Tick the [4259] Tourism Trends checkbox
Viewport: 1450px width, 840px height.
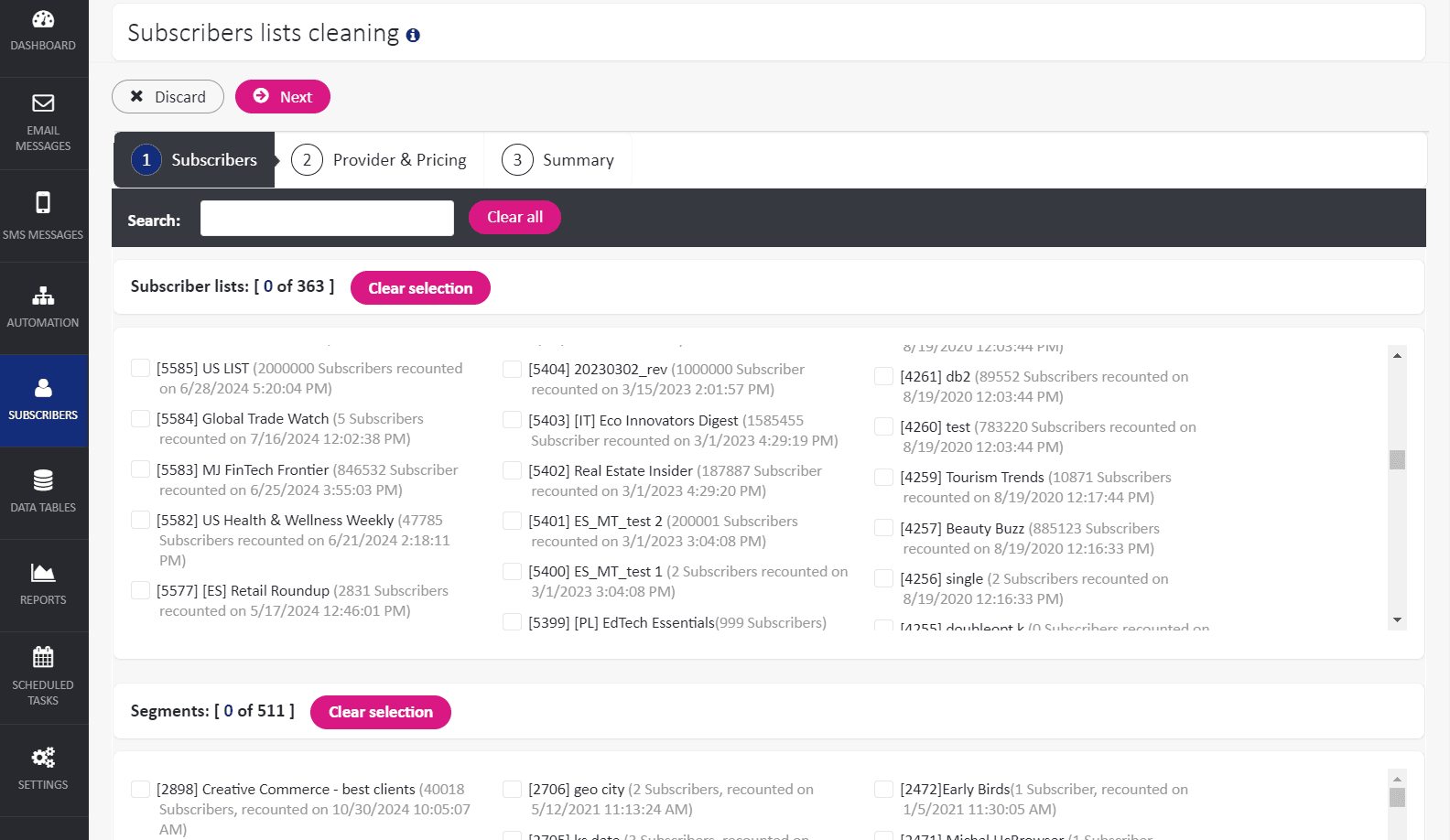pos(884,478)
